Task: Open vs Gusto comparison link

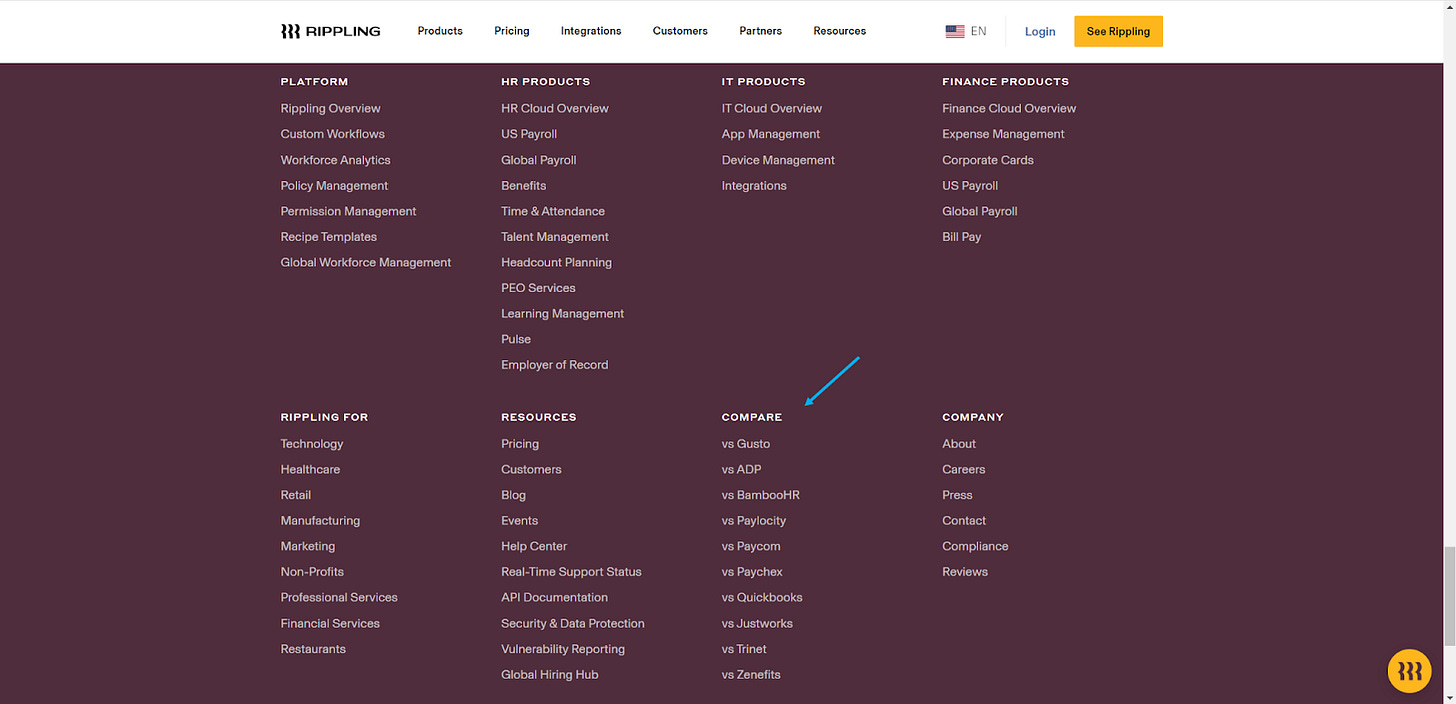Action: click(x=746, y=444)
